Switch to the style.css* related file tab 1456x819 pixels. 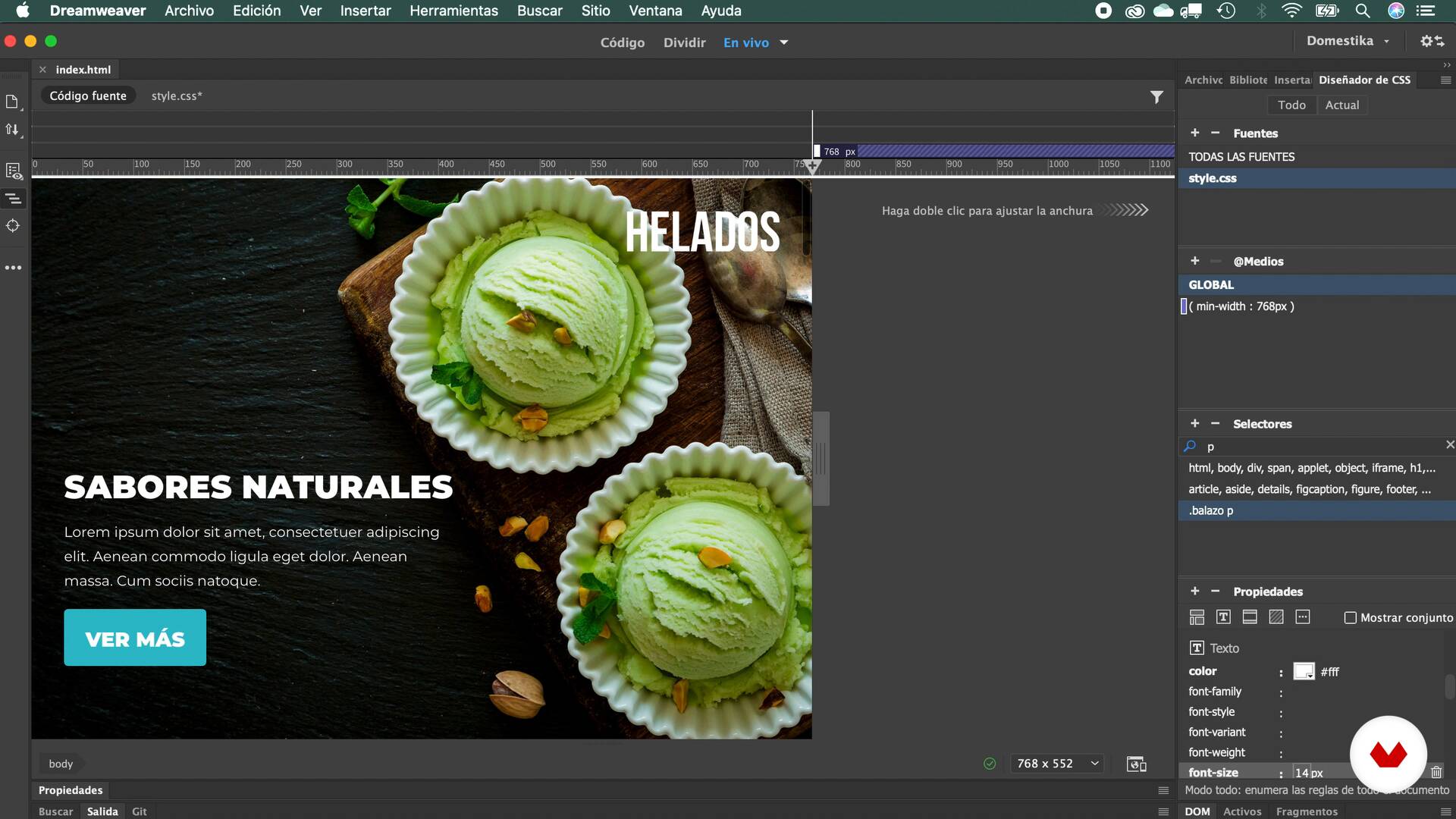pyautogui.click(x=177, y=96)
